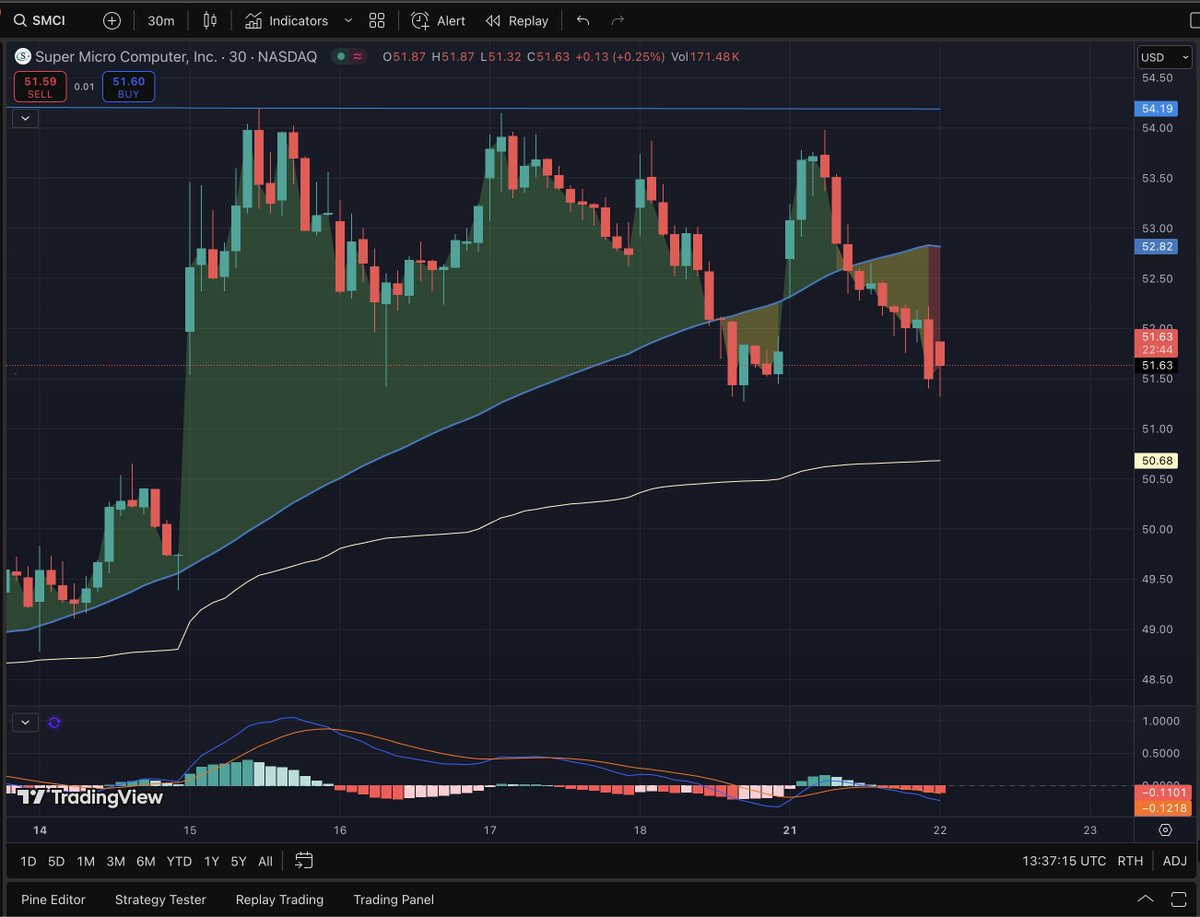The height and width of the screenshot is (917, 1200).
Task: Open the Indicators dialog
Action: [x=287, y=20]
